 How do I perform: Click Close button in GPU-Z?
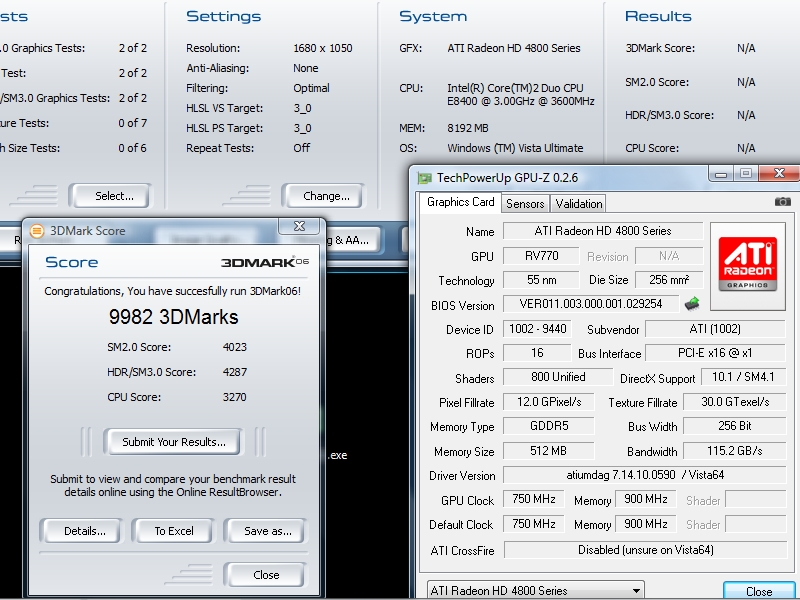click(759, 591)
